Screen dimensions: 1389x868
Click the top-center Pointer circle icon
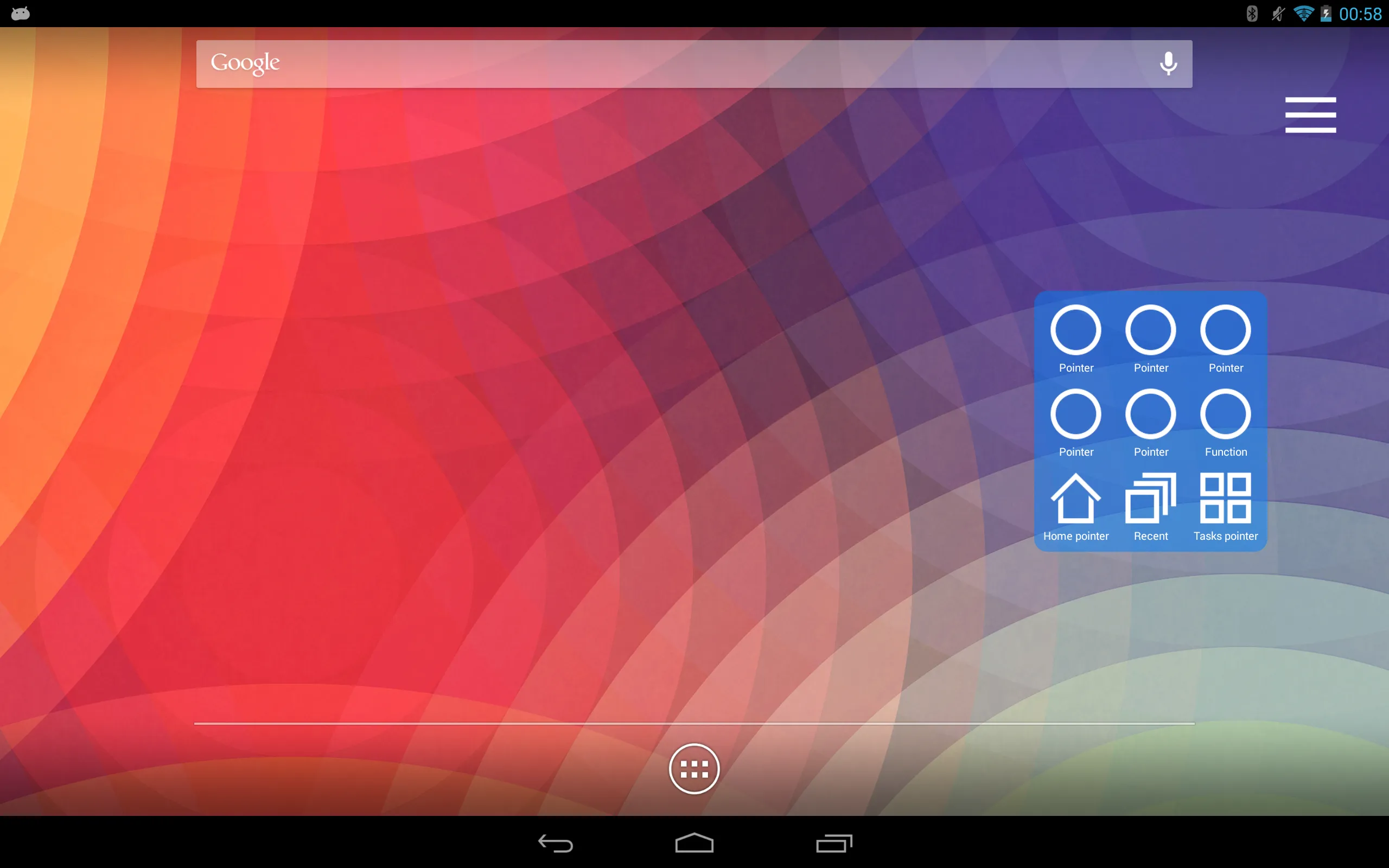coord(1150,330)
